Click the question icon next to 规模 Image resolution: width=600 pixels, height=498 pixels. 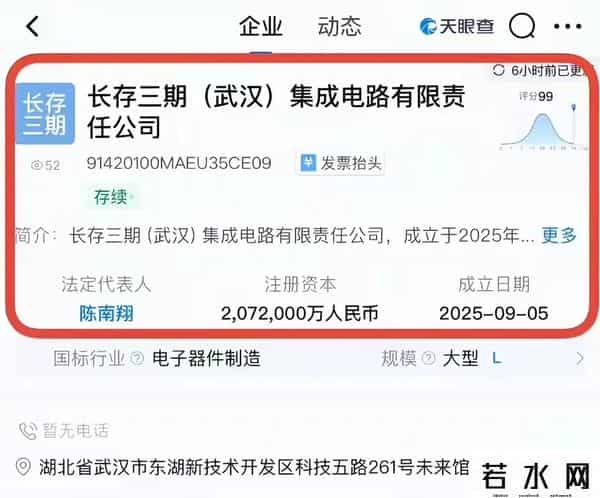(x=428, y=358)
